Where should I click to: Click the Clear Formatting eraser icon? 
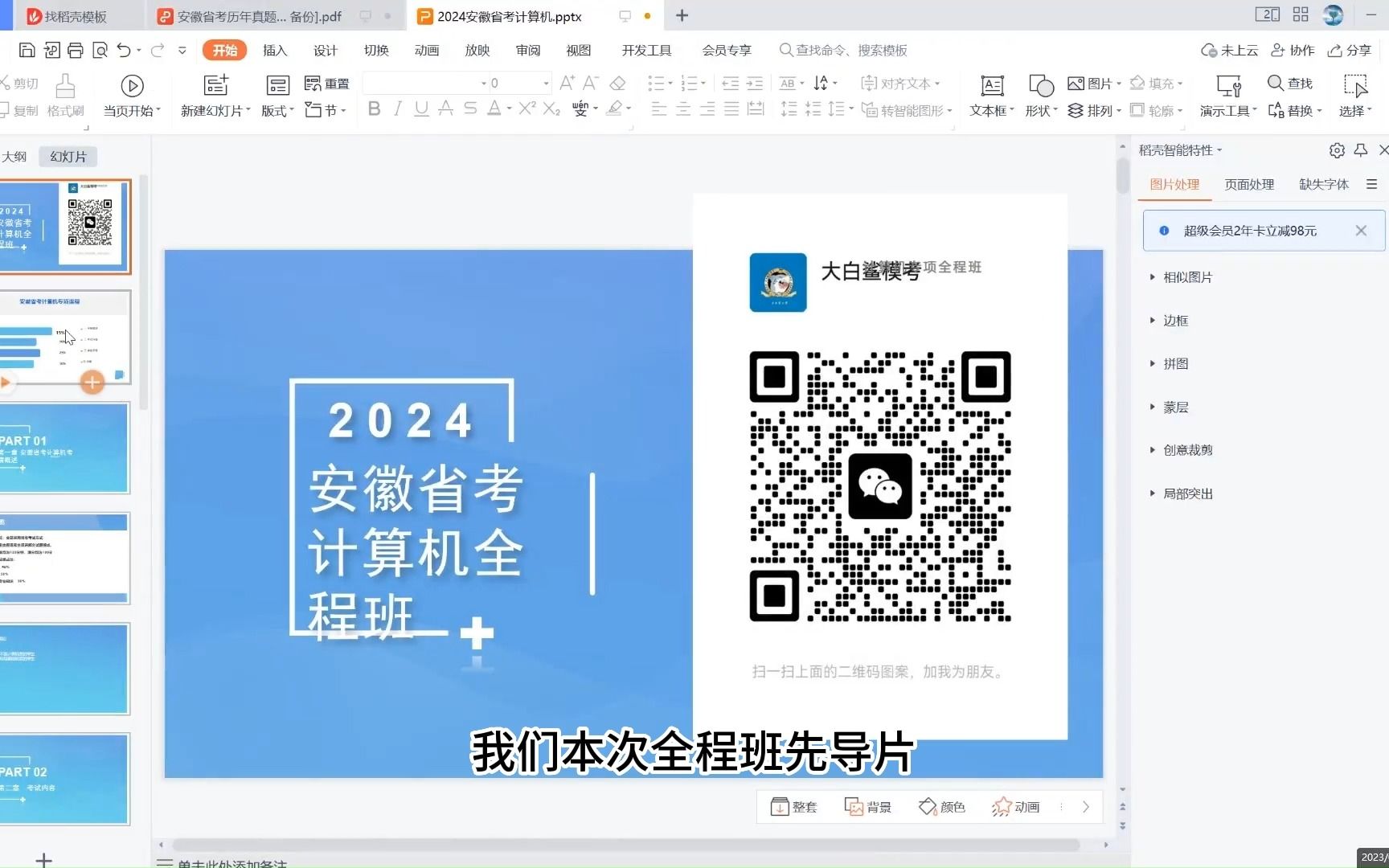point(617,83)
